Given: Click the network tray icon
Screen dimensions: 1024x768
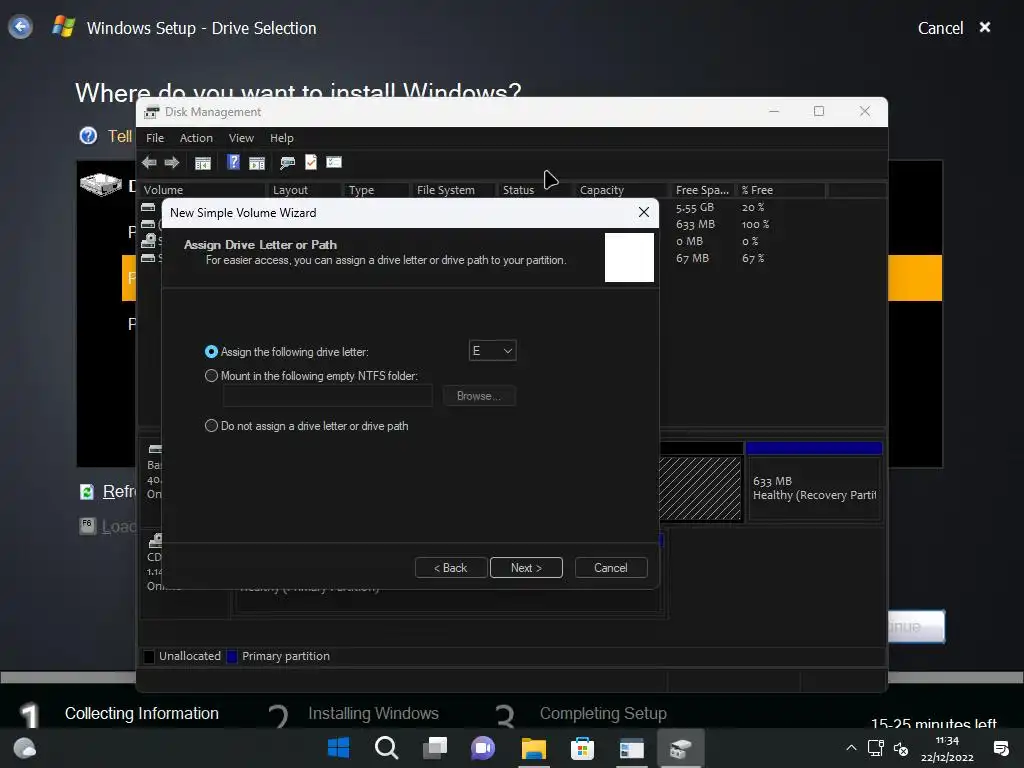Looking at the screenshot, I should 876,748.
